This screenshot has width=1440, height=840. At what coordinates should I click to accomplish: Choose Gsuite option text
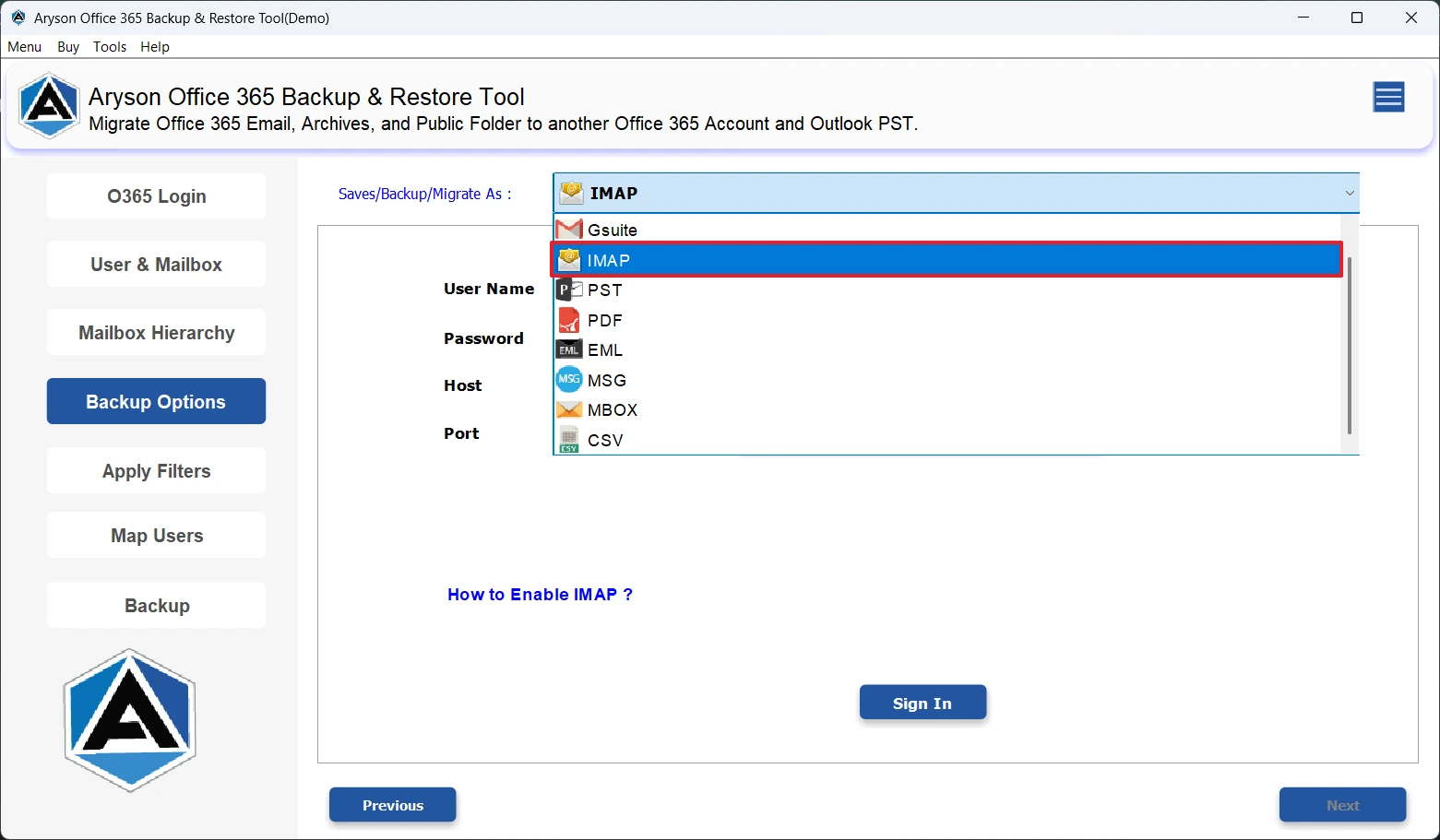pyautogui.click(x=613, y=230)
